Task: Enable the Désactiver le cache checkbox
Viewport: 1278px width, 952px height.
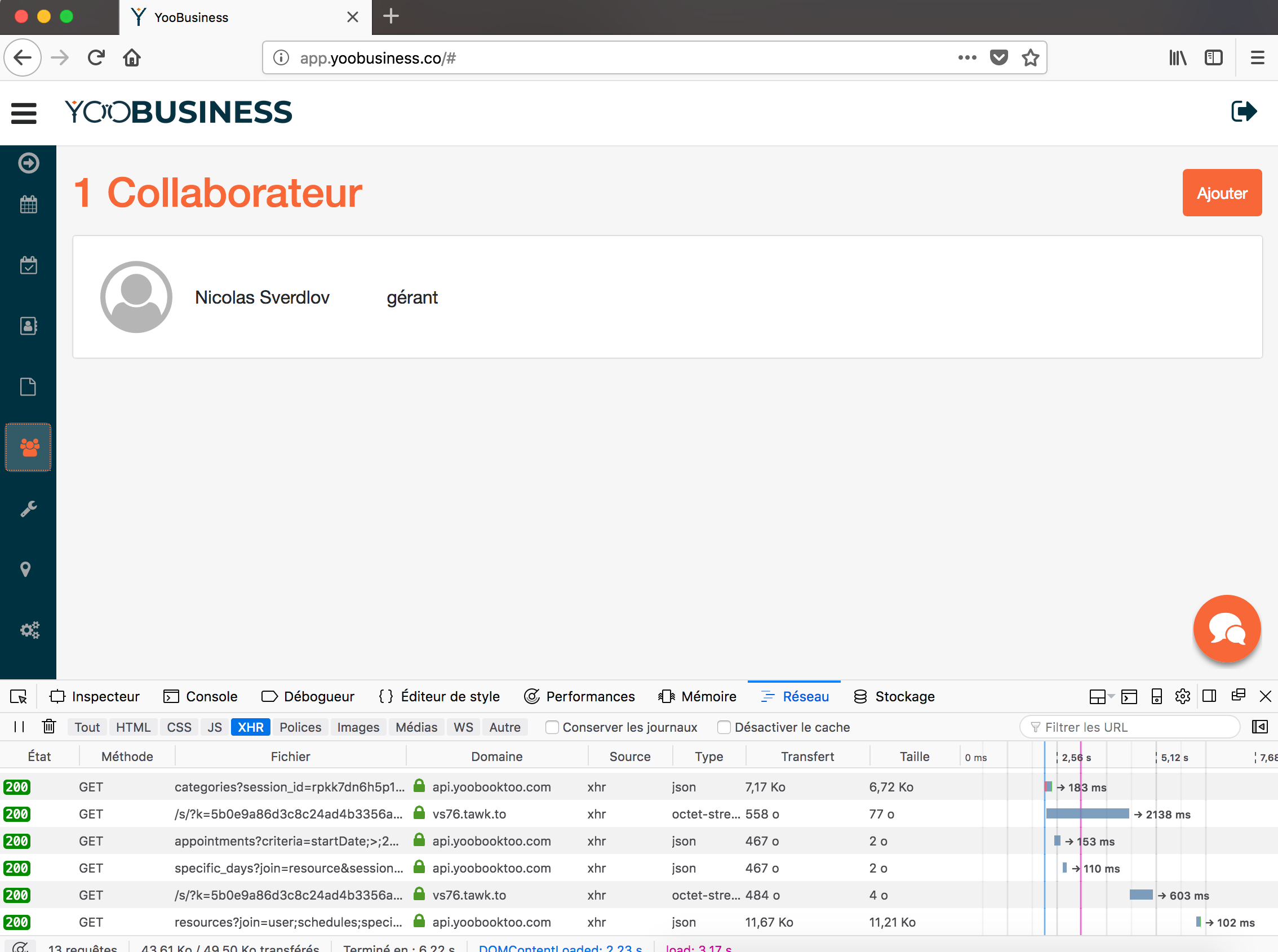Action: coord(724,727)
